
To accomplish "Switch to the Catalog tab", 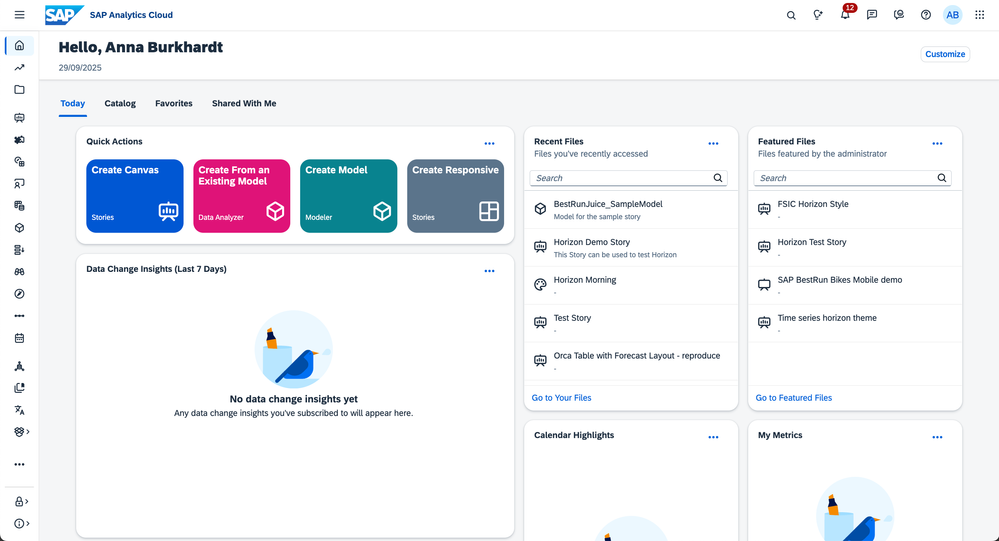I will [x=120, y=103].
